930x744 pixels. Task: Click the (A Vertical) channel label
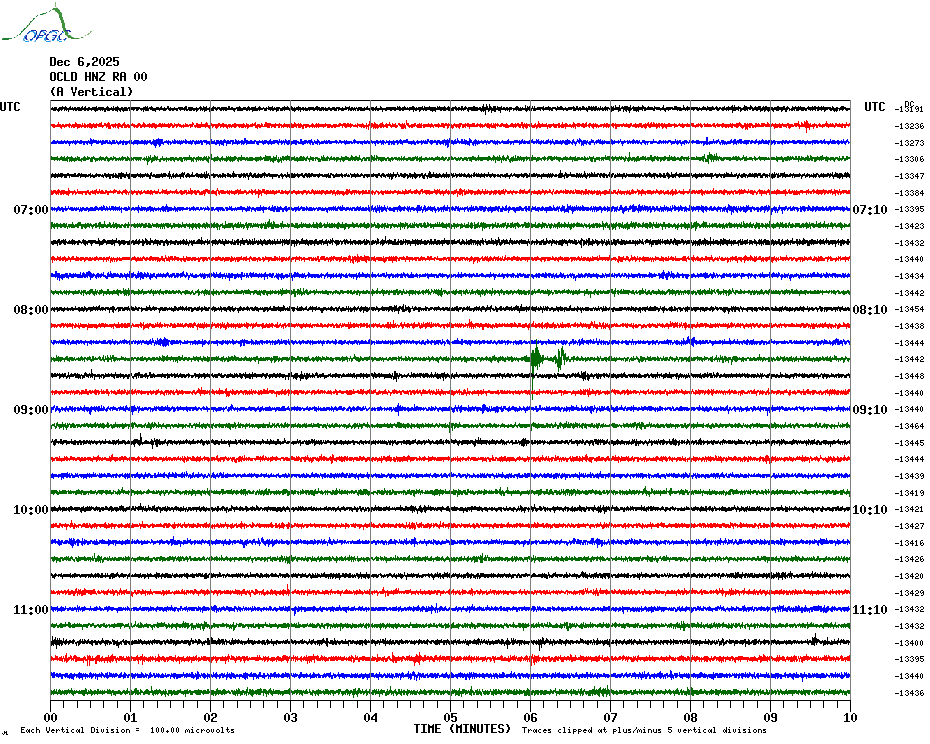click(x=91, y=92)
